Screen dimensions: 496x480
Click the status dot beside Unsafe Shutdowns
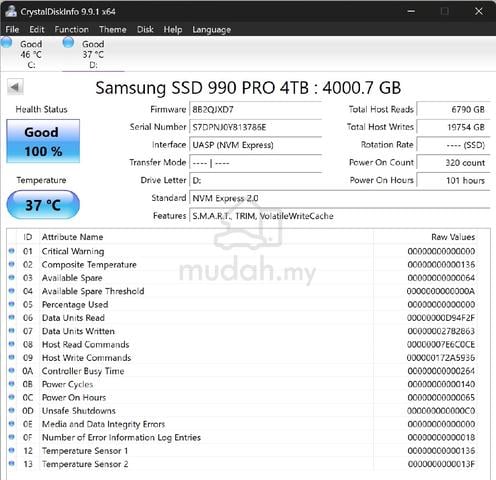(x=12, y=410)
